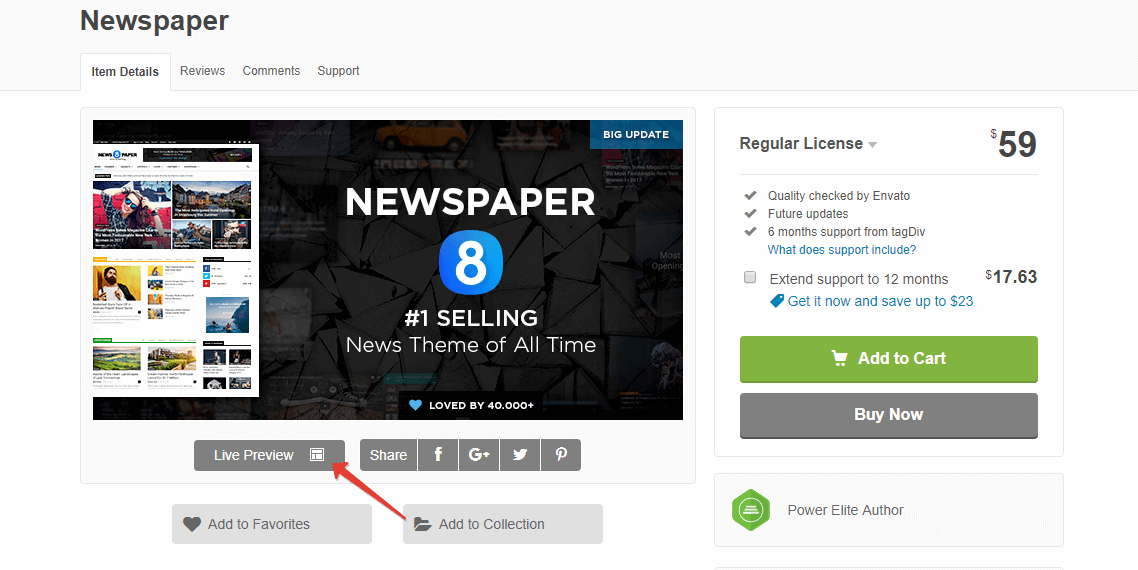The width and height of the screenshot is (1138, 570).
Task: Click the Power Elite Author badge icon
Action: point(750,510)
